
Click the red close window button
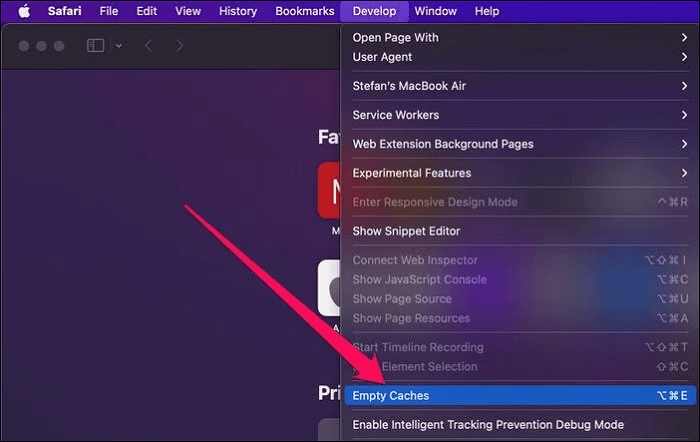click(x=24, y=46)
